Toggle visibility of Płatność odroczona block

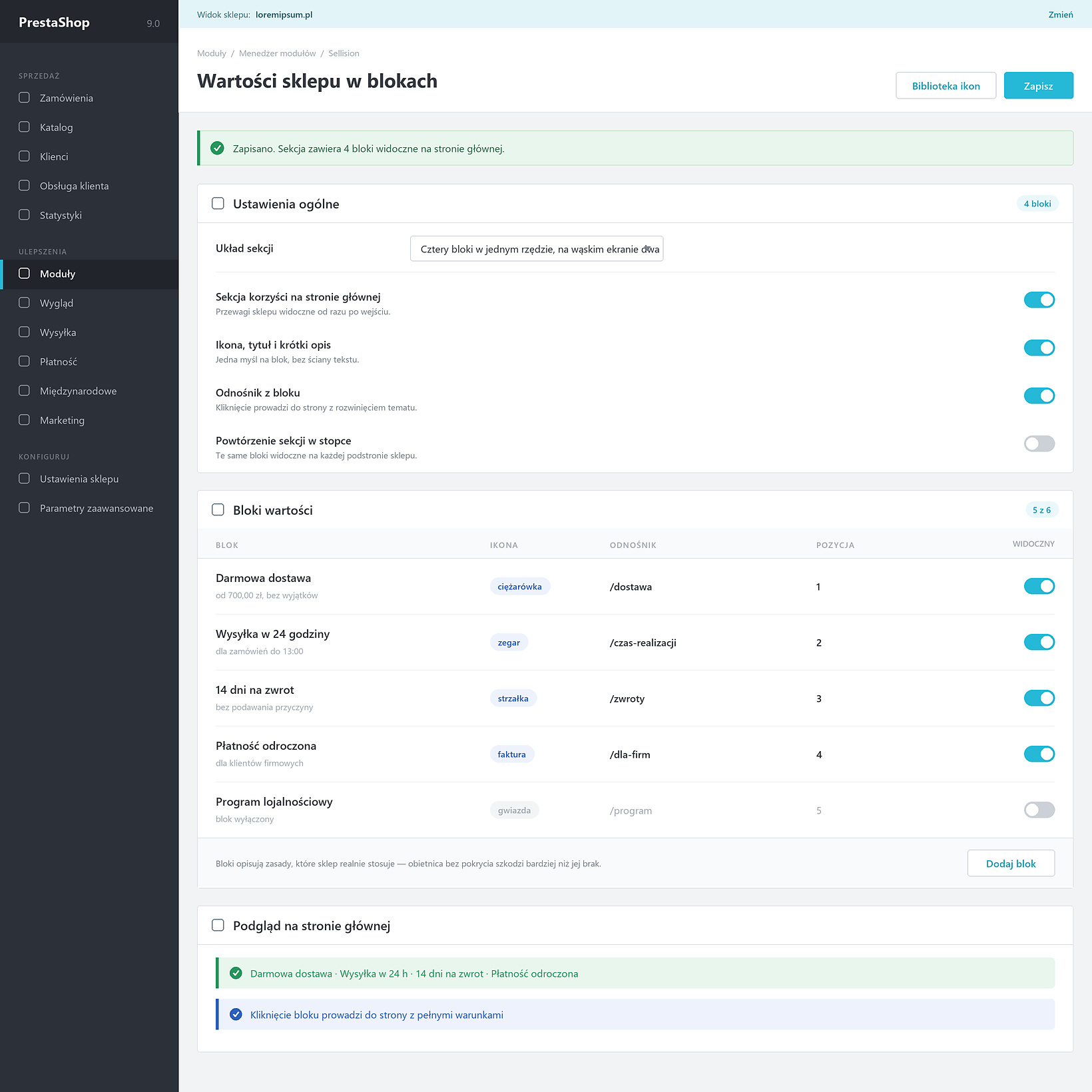[x=1039, y=754]
